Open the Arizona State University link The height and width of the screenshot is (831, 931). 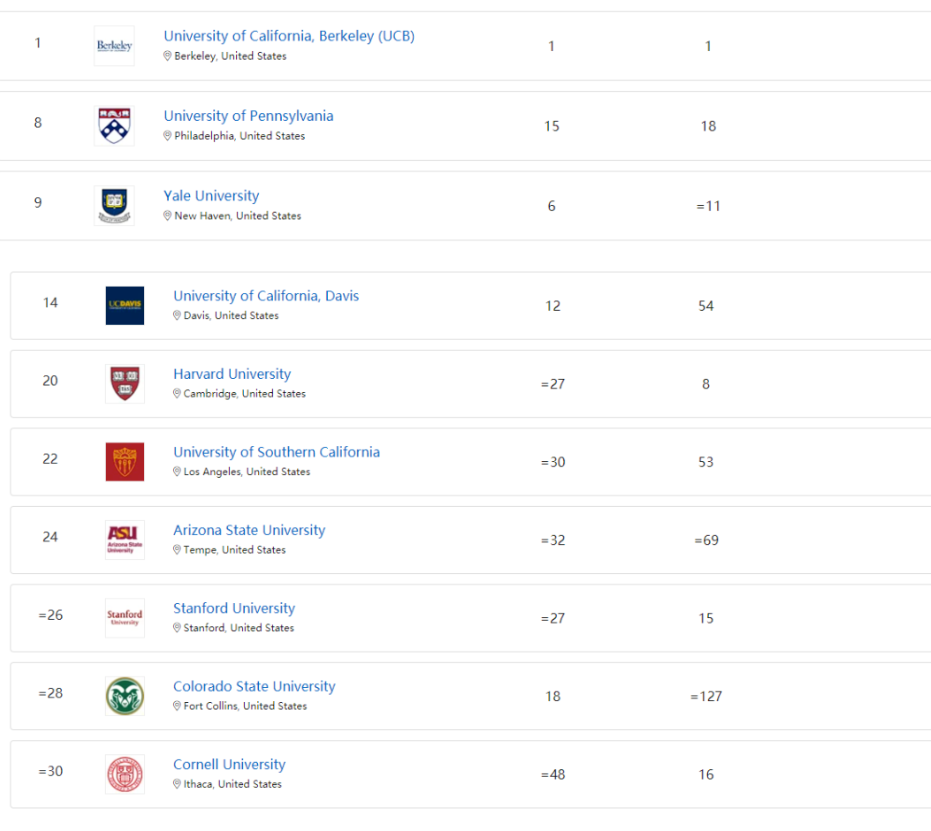click(249, 530)
